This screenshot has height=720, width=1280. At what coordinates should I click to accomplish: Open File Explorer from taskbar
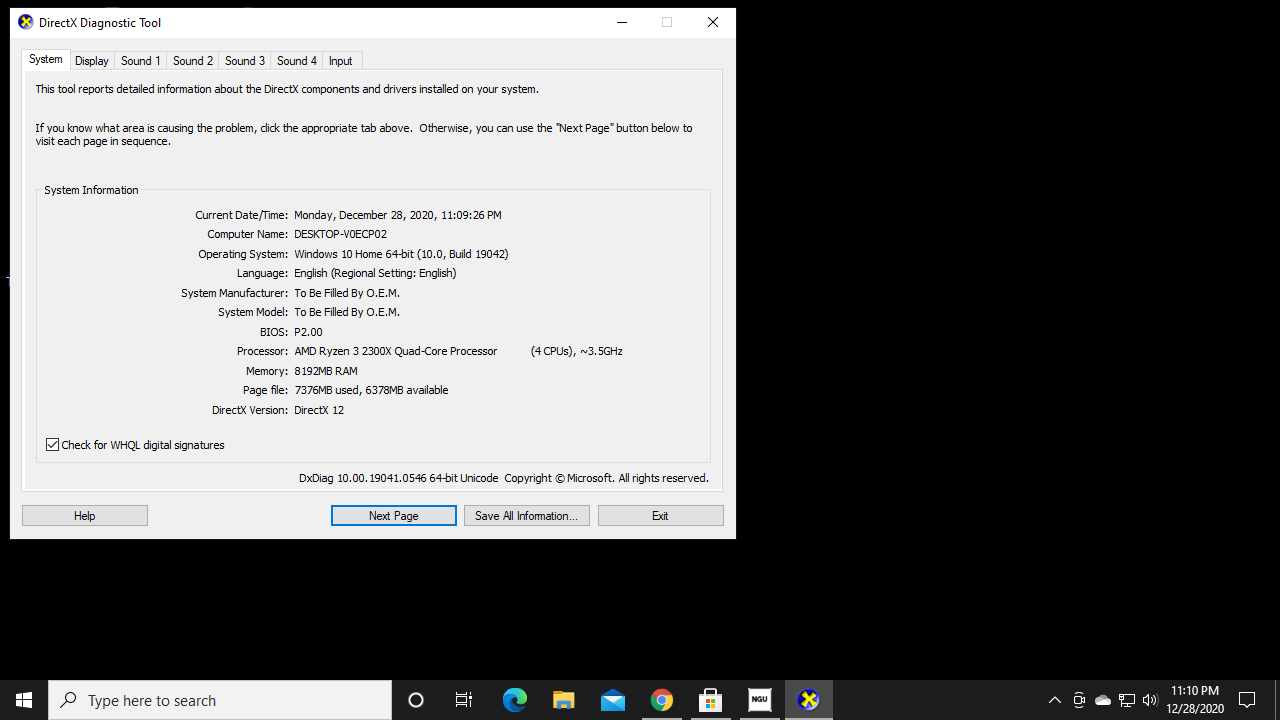(564, 700)
